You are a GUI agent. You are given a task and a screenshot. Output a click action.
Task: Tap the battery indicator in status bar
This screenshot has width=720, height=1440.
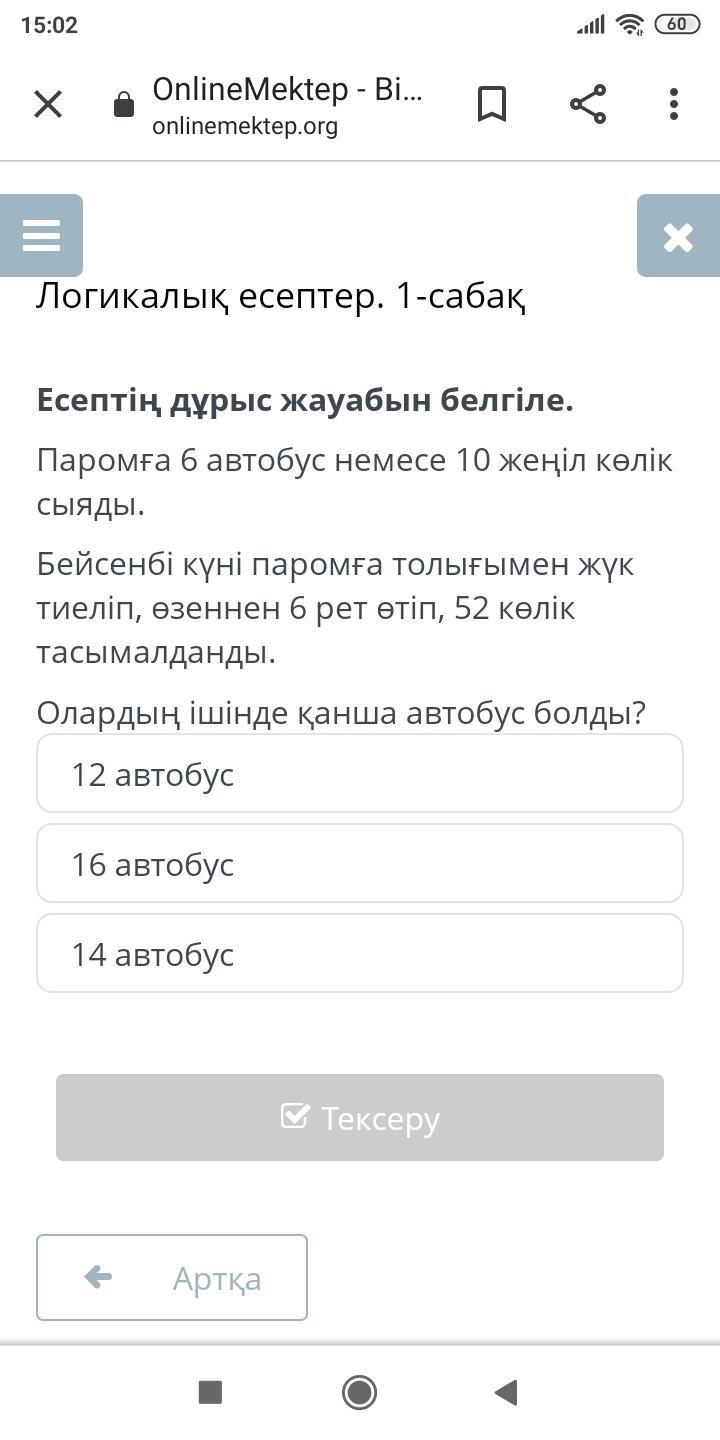677,25
